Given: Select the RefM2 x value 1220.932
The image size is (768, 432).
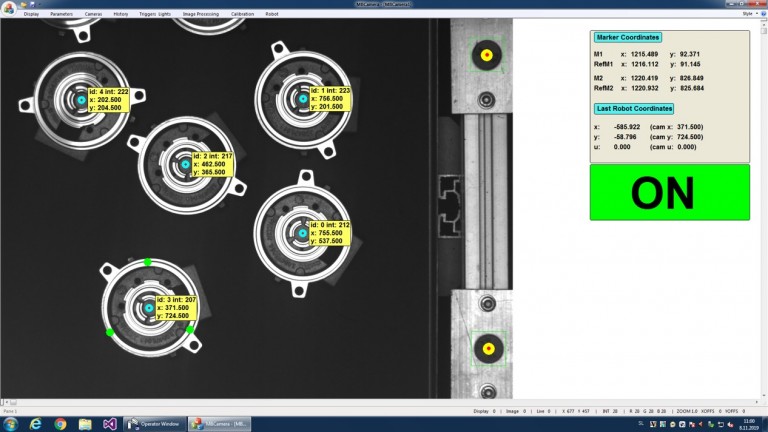Looking at the screenshot, I should 644,88.
